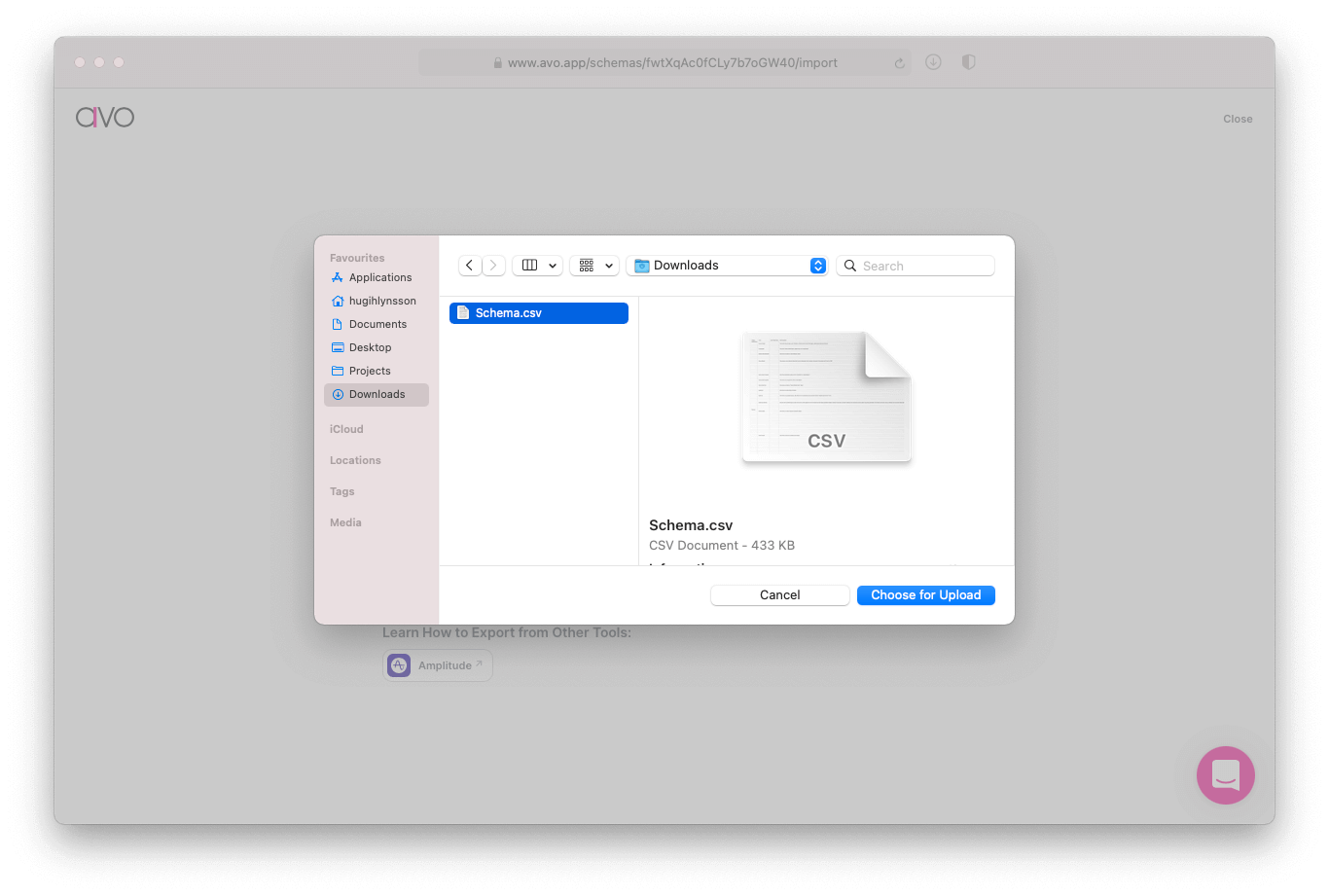The width and height of the screenshot is (1329, 896).
Task: Cancel the file selection dialog
Action: point(779,594)
